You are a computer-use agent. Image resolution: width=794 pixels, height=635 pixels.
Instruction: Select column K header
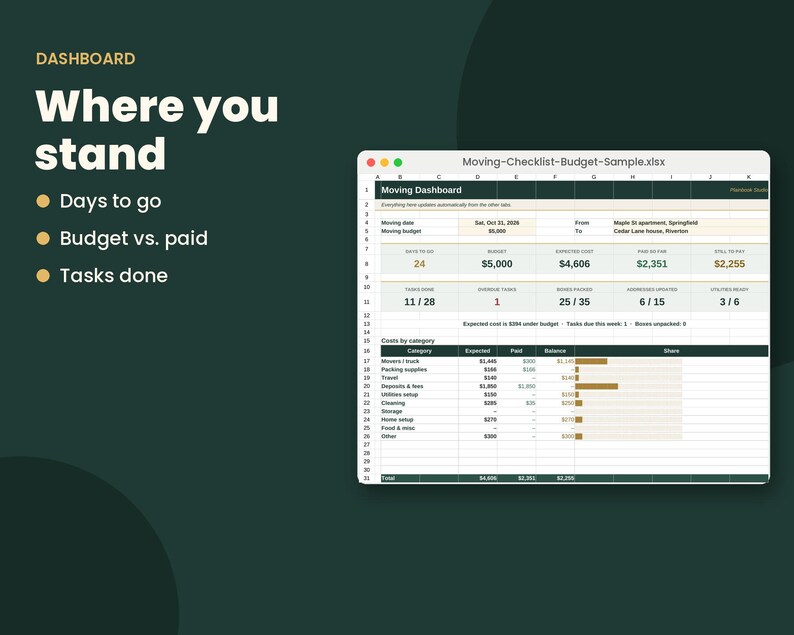click(748, 177)
